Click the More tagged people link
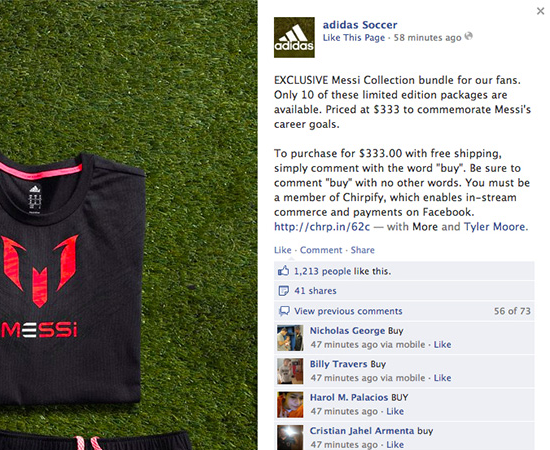The height and width of the screenshot is (450, 550). click(425, 227)
